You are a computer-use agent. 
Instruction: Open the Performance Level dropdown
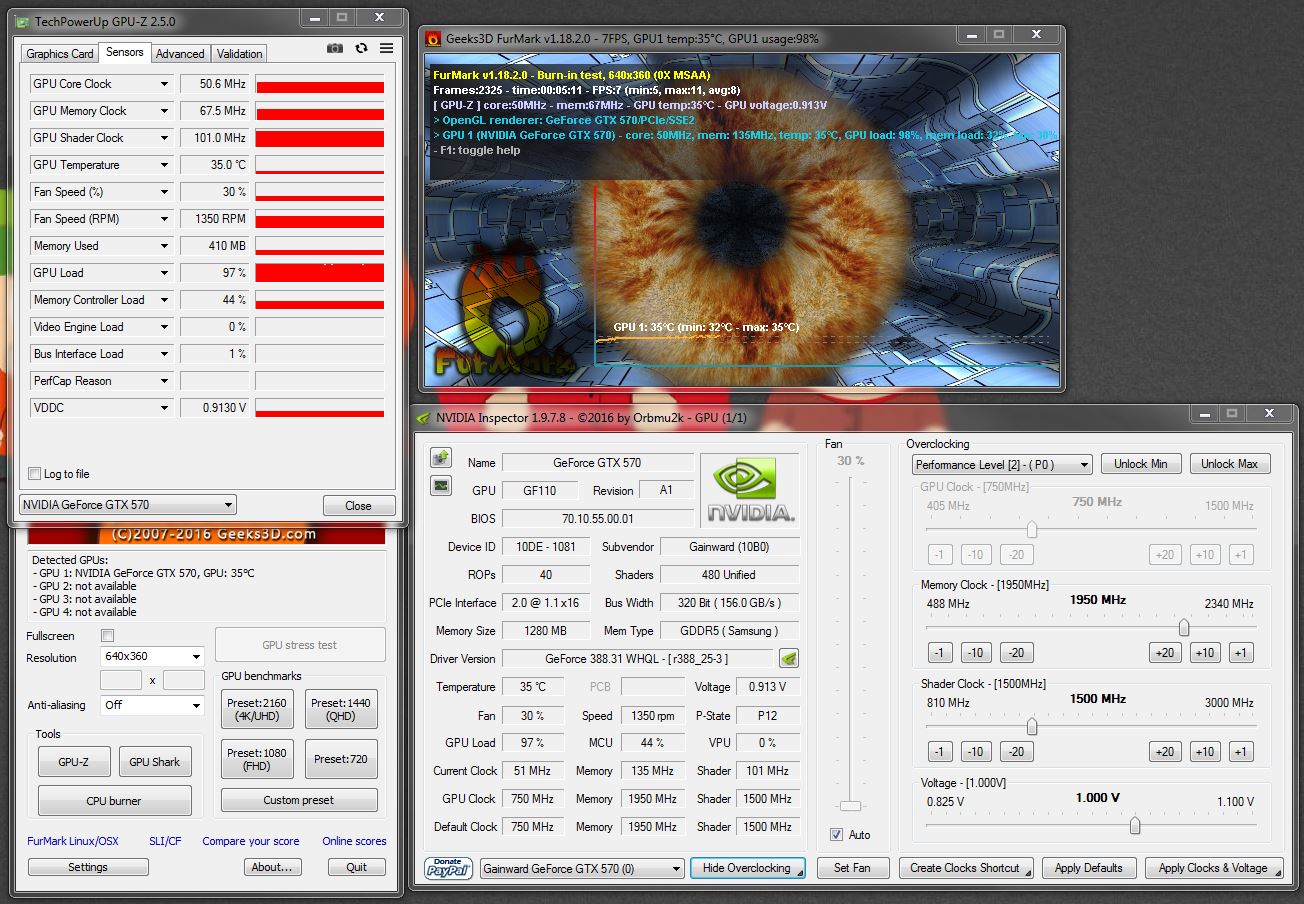coord(1002,464)
